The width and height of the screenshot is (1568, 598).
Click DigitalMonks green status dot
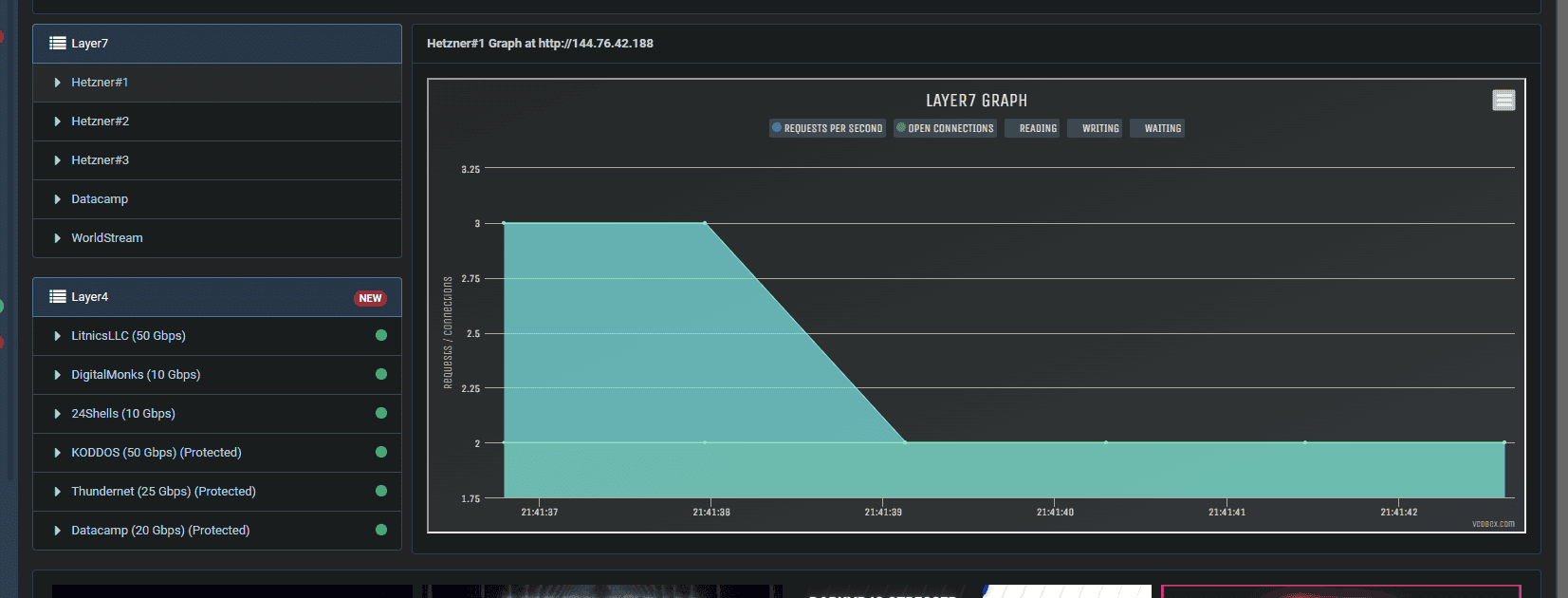[x=381, y=374]
